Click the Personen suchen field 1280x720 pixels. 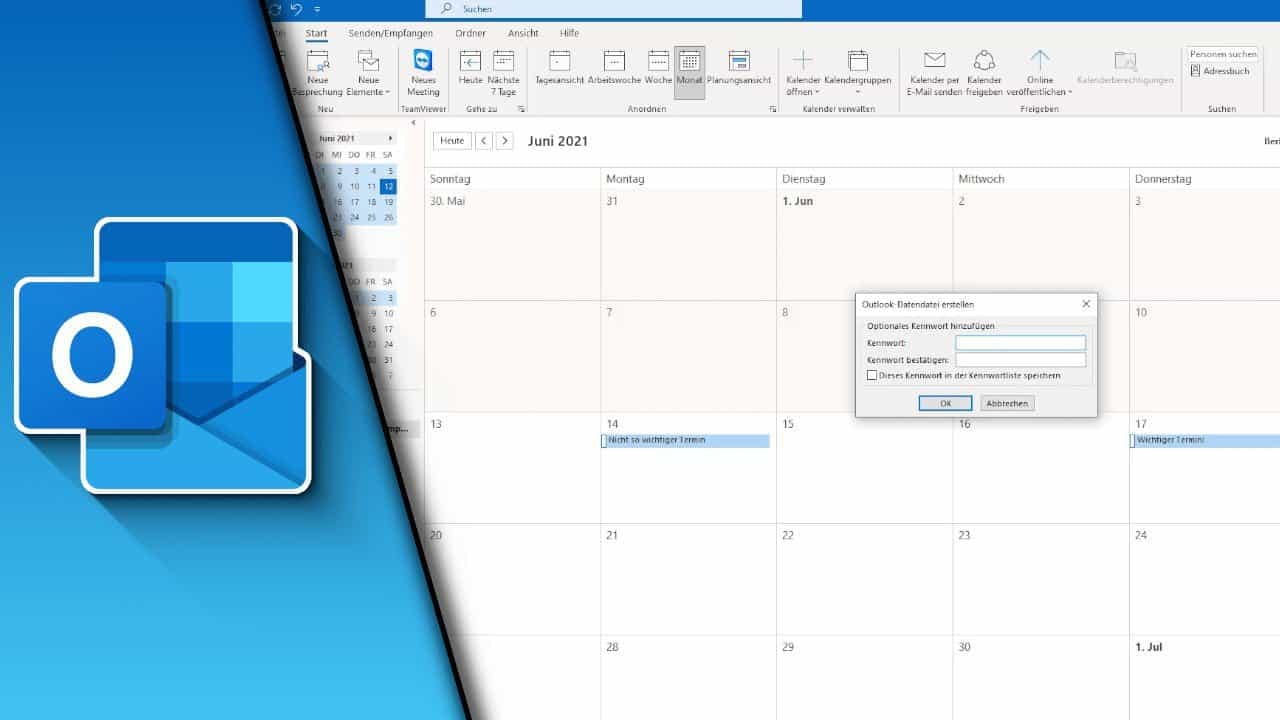pos(1222,54)
